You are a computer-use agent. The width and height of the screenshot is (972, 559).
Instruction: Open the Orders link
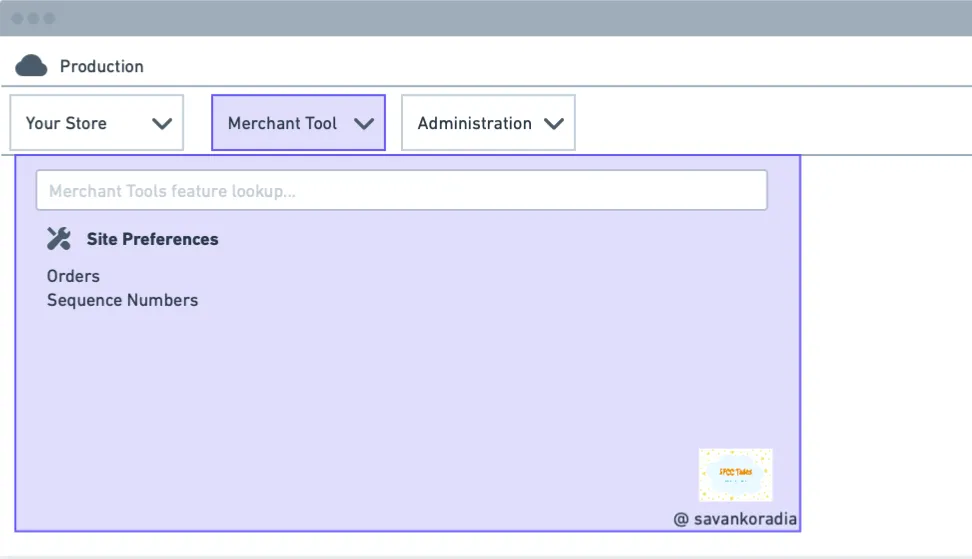[73, 276]
